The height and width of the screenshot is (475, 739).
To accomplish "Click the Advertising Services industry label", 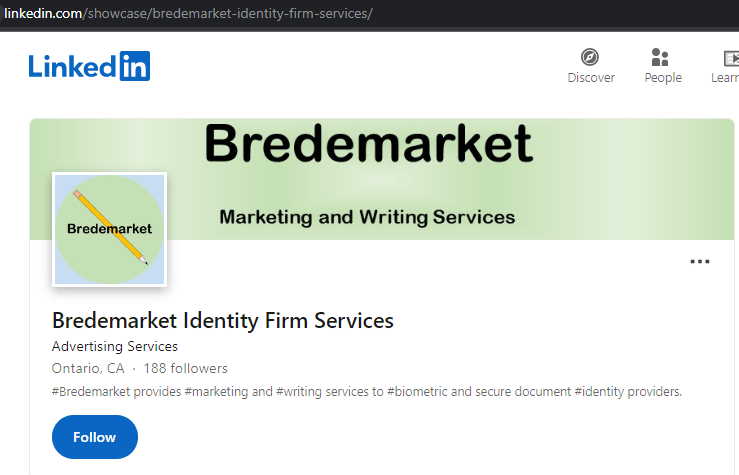I will pos(114,347).
